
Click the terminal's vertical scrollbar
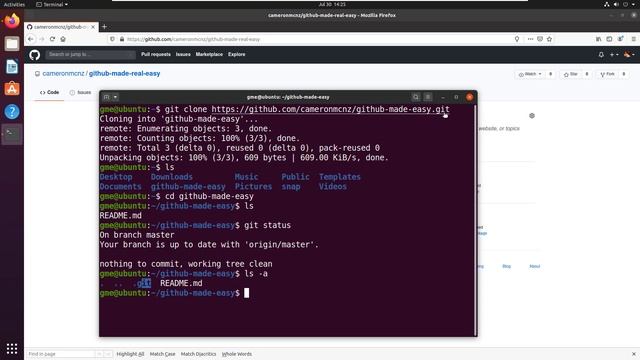click(475, 220)
